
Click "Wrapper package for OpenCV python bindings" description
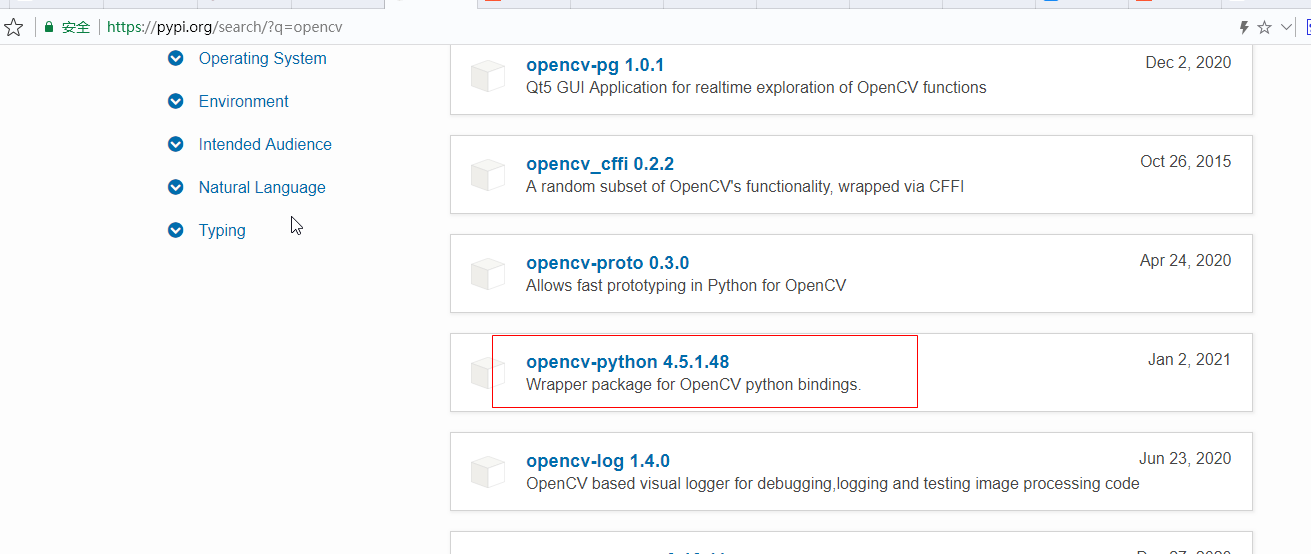[693, 384]
